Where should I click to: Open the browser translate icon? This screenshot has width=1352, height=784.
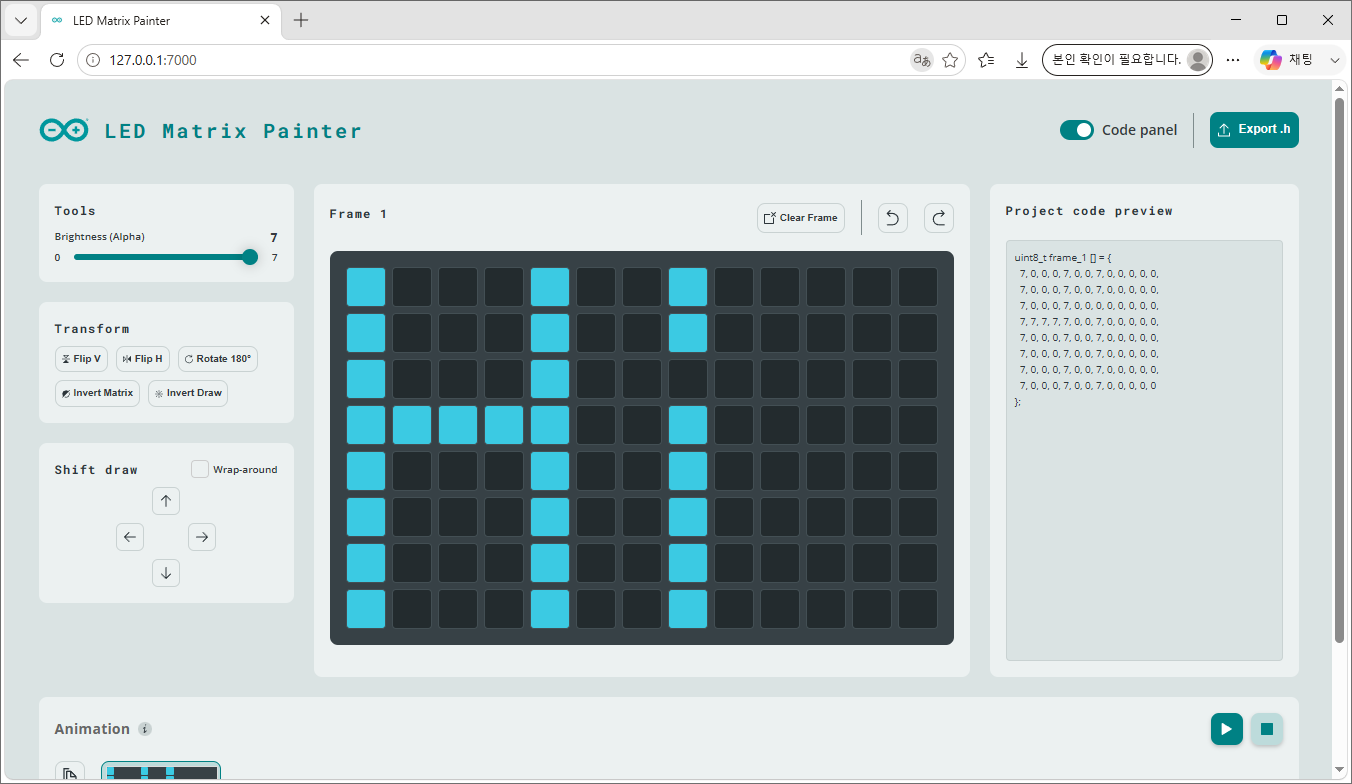coord(921,60)
